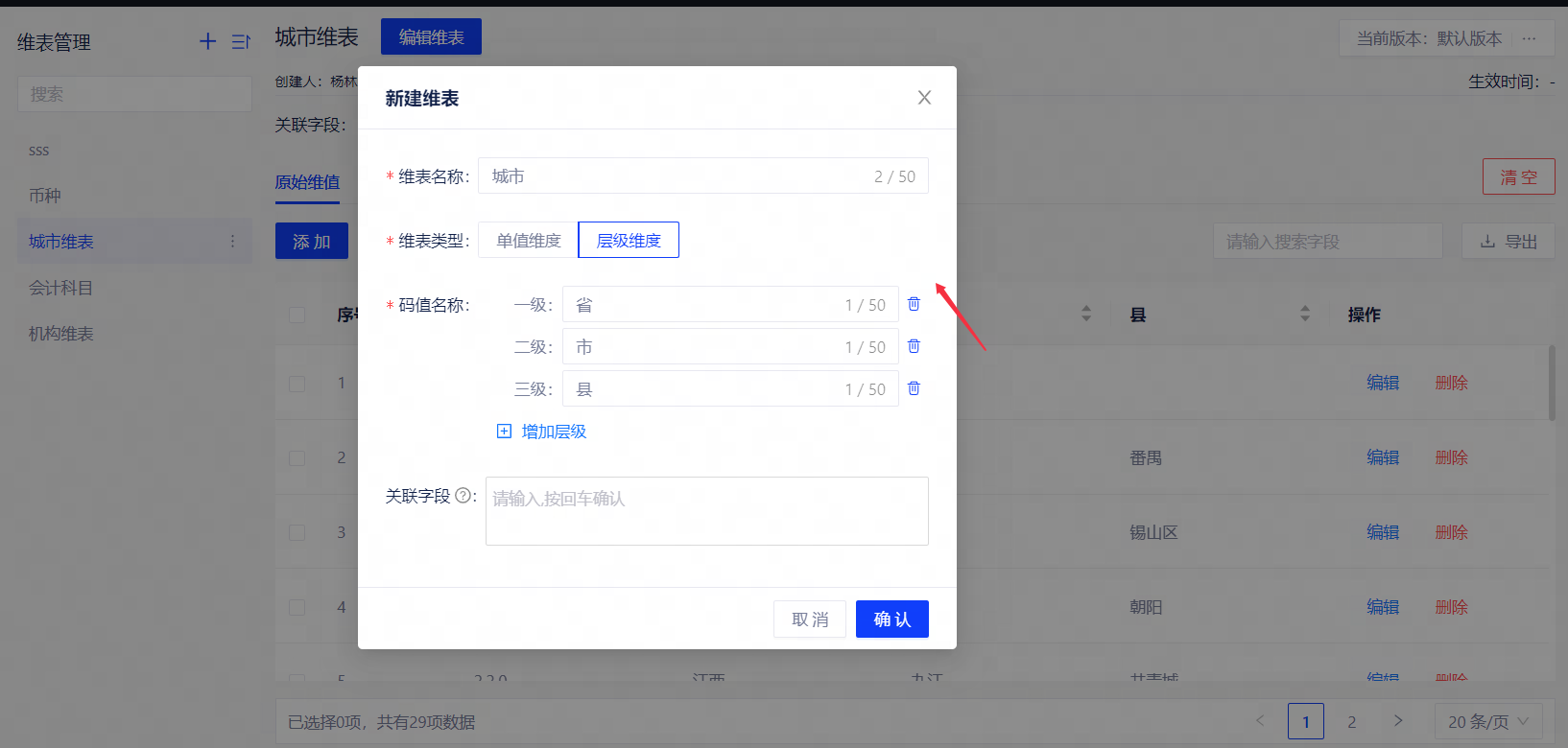Delete the first-level 省 code row
The height and width of the screenshot is (748, 1568).
coord(914,304)
